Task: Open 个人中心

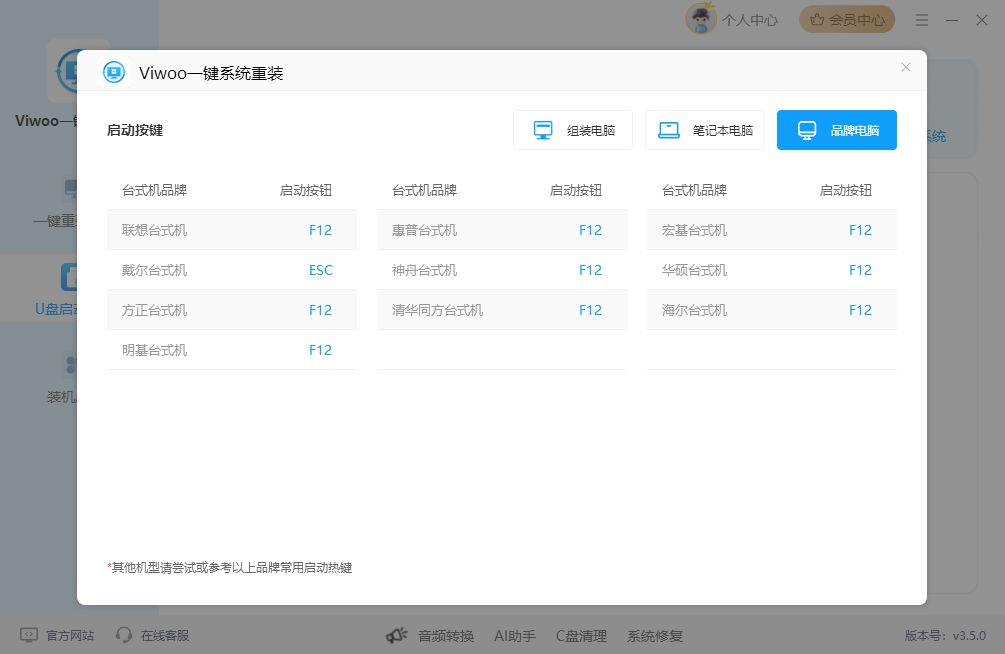Action: (750, 21)
